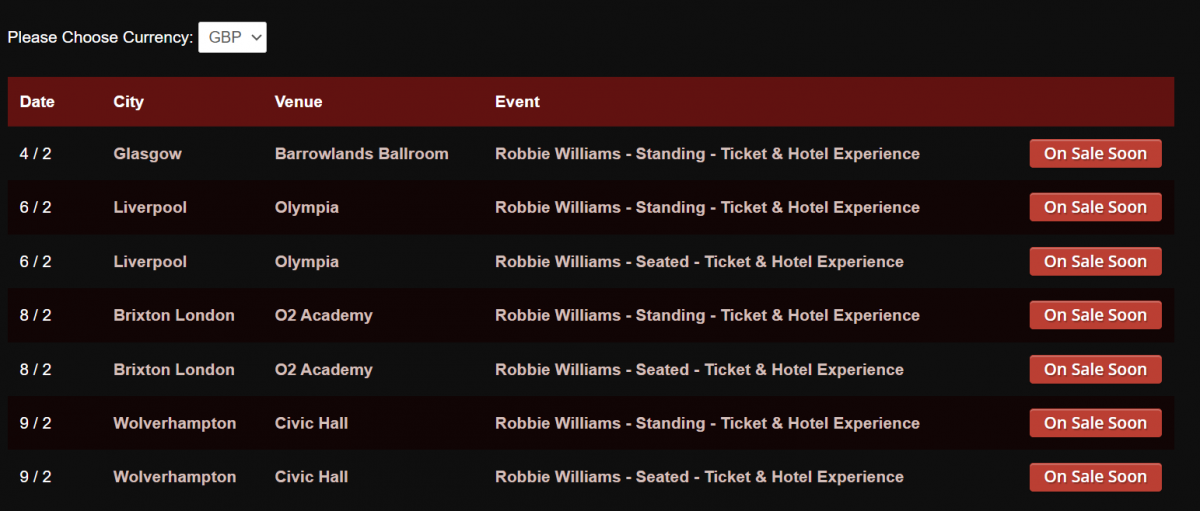Screen dimensions: 1200x511
Task: Click the Please Choose Currency label
Action: tap(100, 38)
